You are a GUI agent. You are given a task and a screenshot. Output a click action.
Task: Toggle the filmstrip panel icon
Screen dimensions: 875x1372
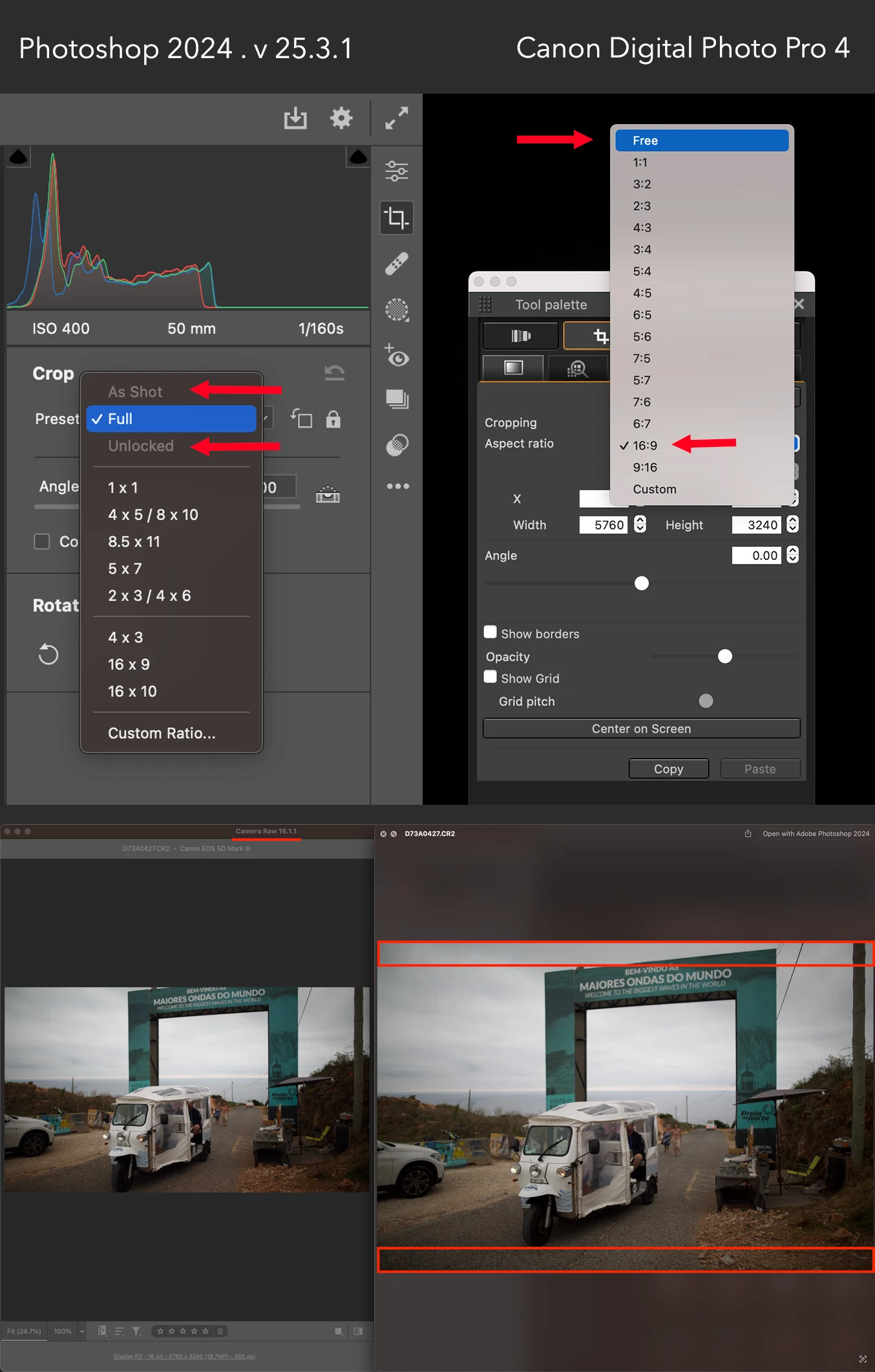point(101,1331)
